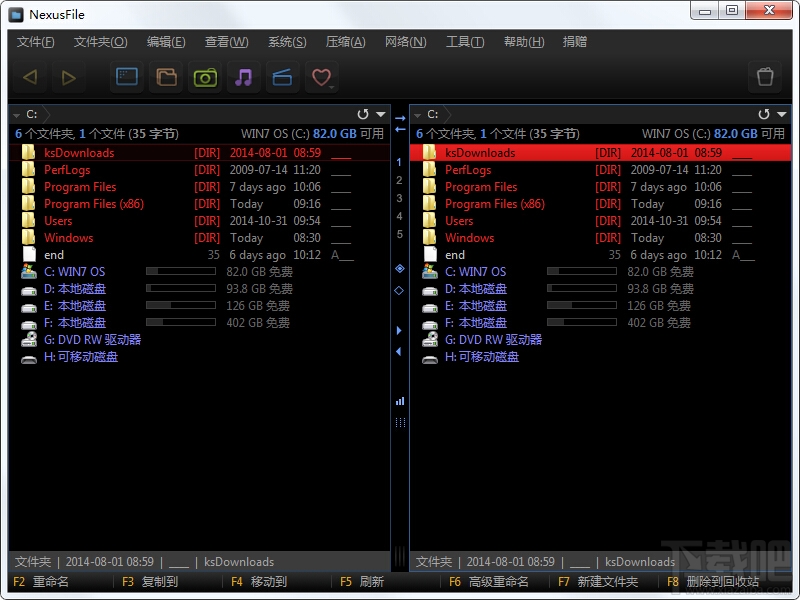Click the E: drive usage bar in left pane
This screenshot has height=600, width=800.
(181, 306)
